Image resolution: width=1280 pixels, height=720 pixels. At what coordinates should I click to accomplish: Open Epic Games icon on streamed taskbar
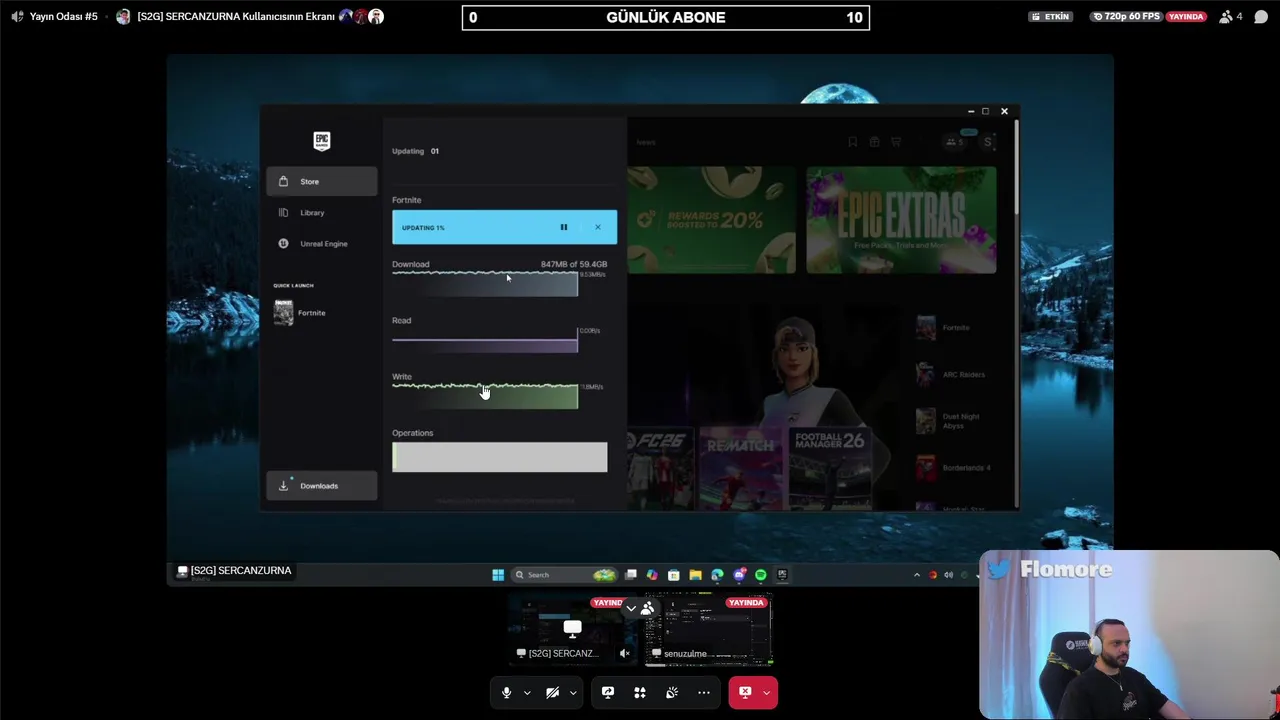(783, 575)
